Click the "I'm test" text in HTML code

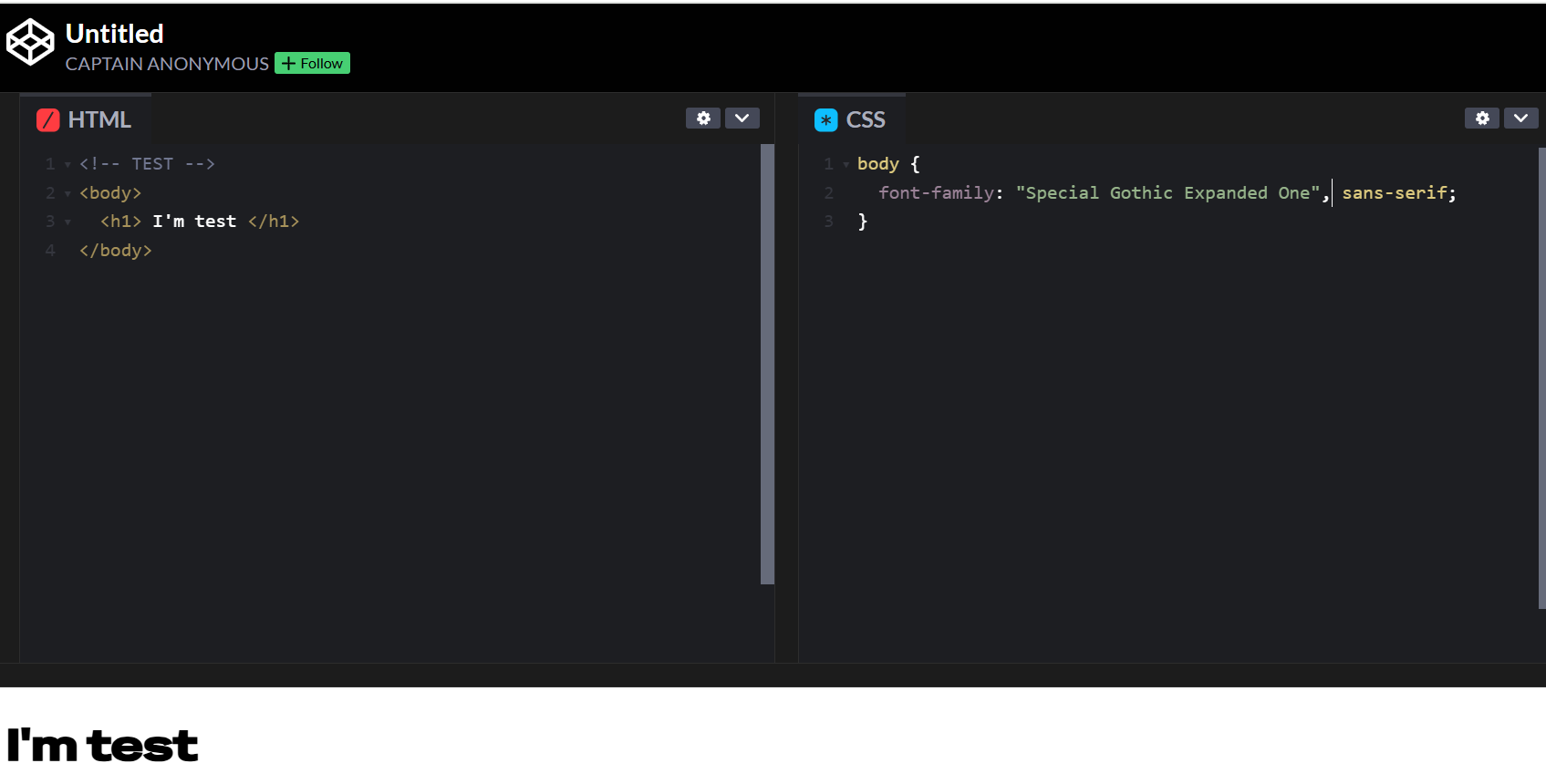tap(194, 222)
